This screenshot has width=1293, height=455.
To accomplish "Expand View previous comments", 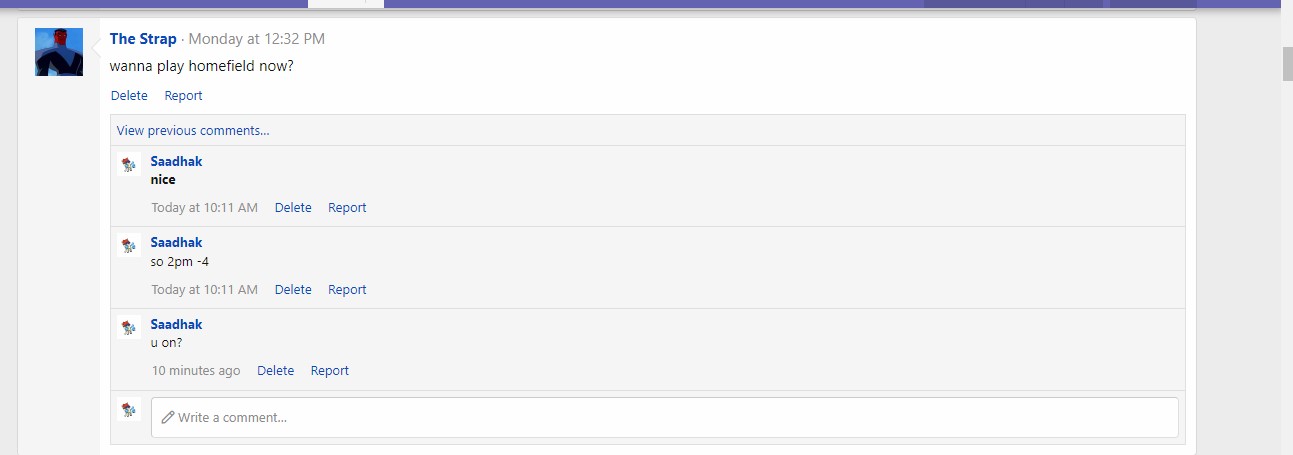I will 193,130.
